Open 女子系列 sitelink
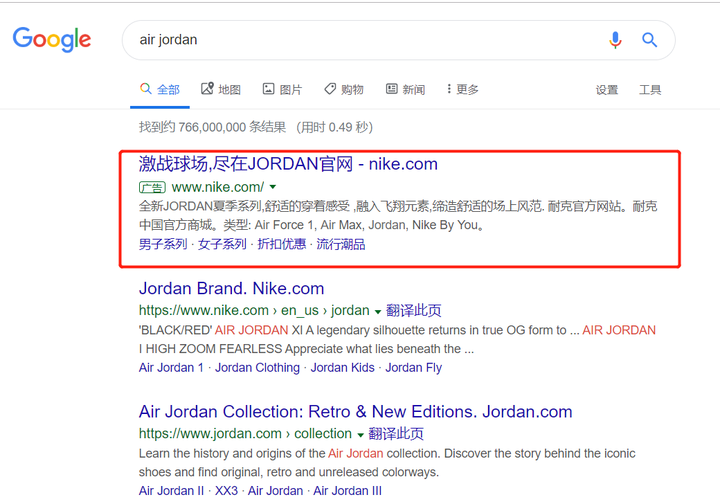This screenshot has width=720, height=504. pyautogui.click(x=222, y=244)
